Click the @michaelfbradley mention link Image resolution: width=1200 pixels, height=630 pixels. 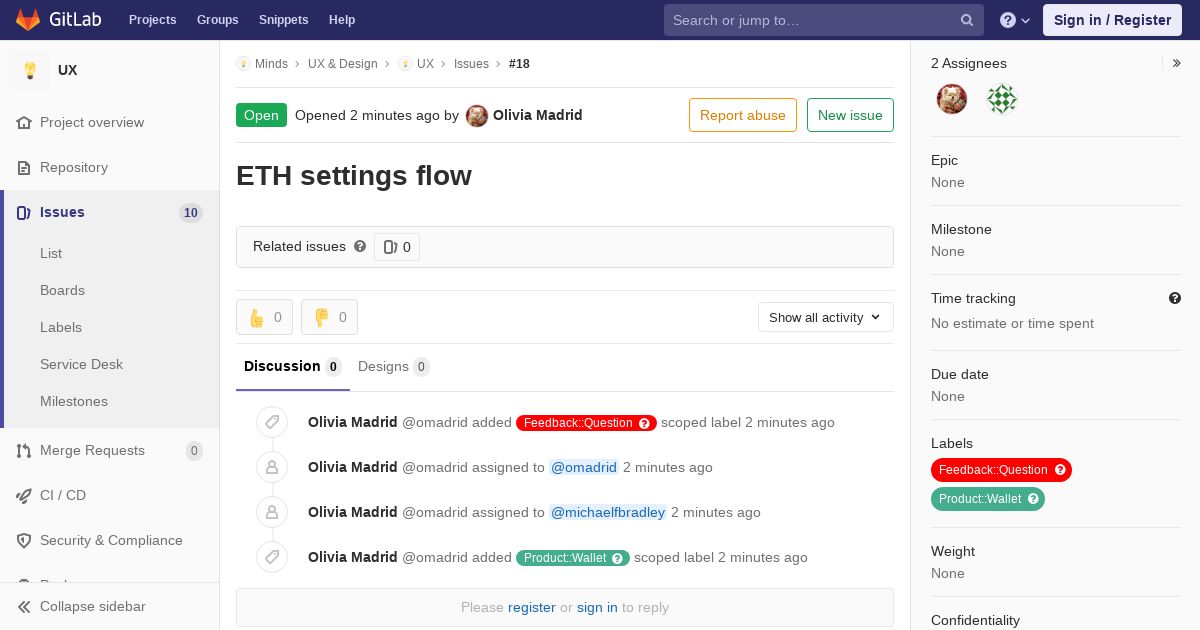click(608, 512)
